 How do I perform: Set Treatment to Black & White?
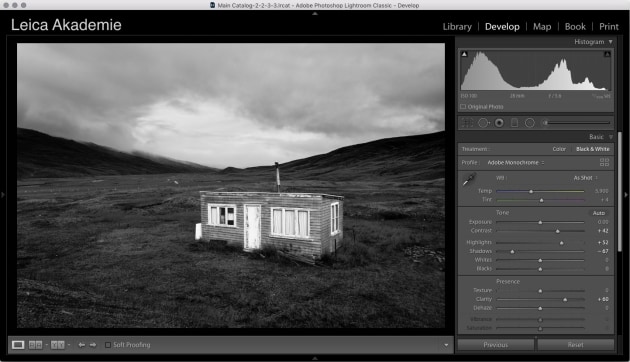click(x=593, y=149)
